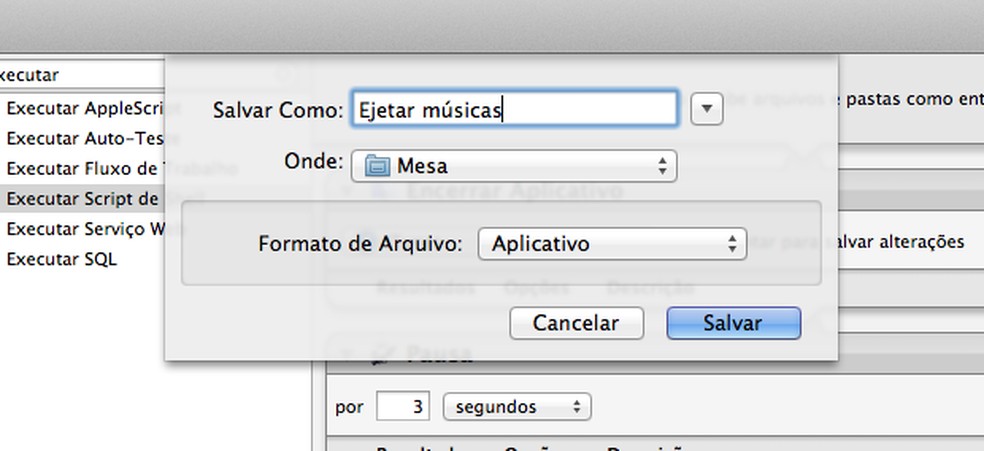Select Executar Serviço Web action
984x451 pixels.
click(x=83, y=228)
